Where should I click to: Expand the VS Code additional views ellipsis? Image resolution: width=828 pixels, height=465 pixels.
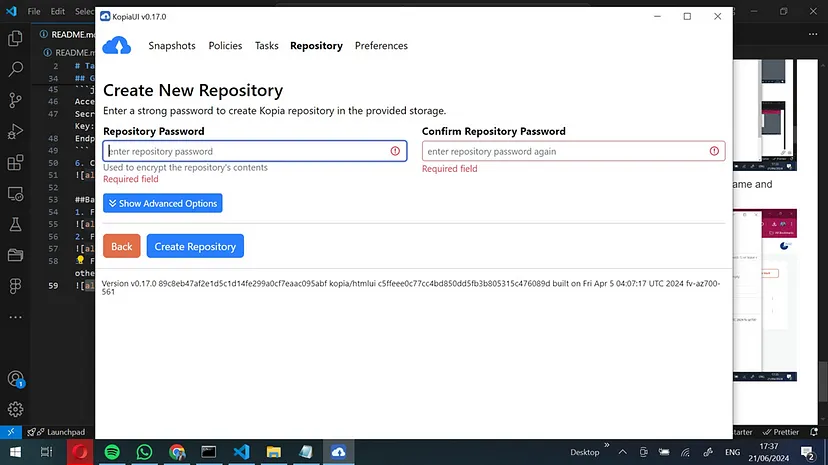[x=15, y=317]
